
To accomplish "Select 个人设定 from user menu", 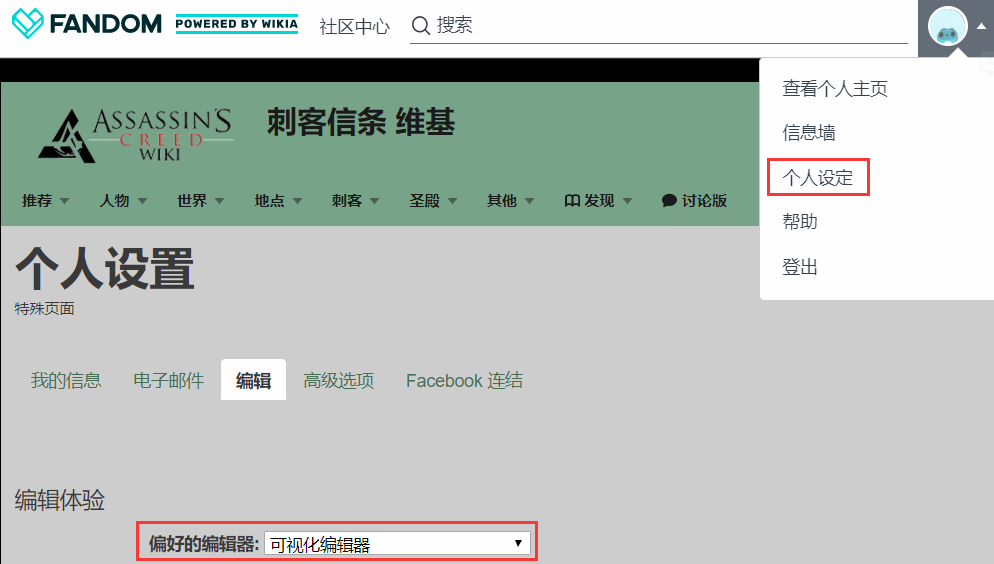I will pyautogui.click(x=817, y=178).
